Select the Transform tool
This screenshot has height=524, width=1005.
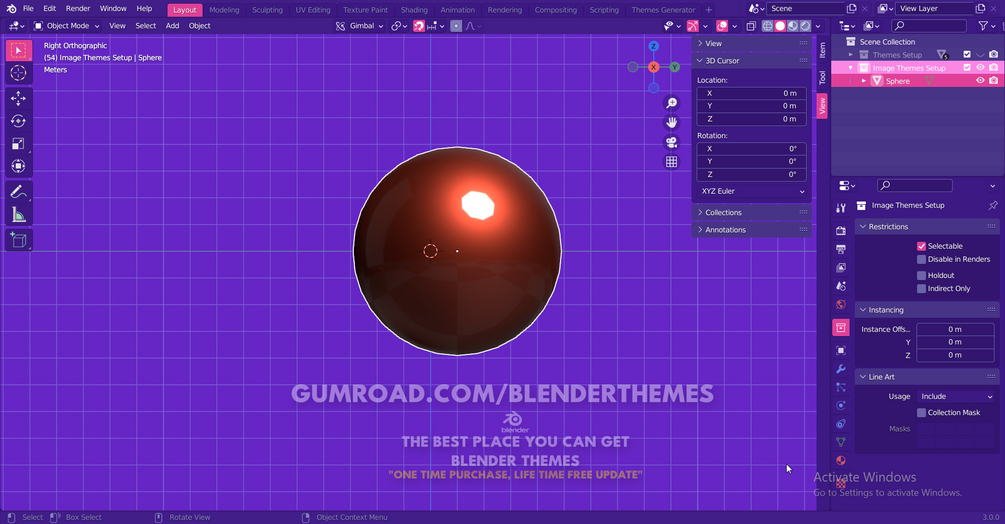tap(19, 166)
